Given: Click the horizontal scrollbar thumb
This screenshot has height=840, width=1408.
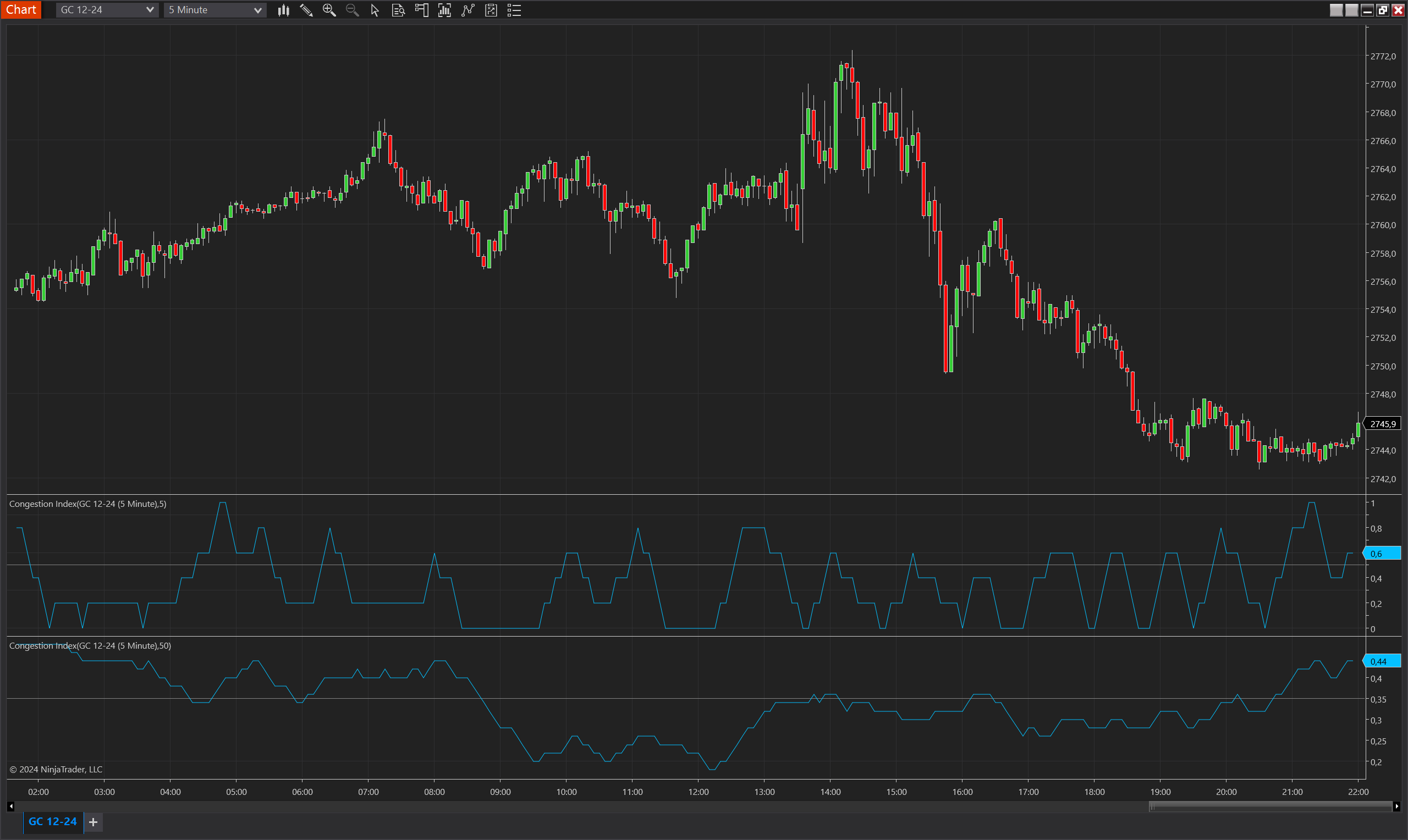Looking at the screenshot, I should pos(1270,806).
